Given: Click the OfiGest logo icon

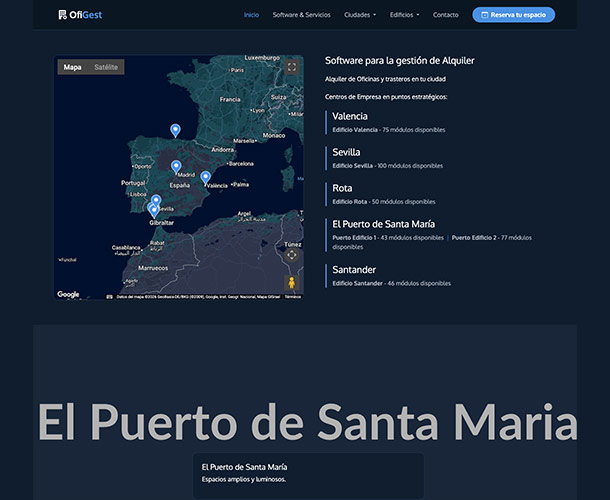Looking at the screenshot, I should click(x=63, y=15).
